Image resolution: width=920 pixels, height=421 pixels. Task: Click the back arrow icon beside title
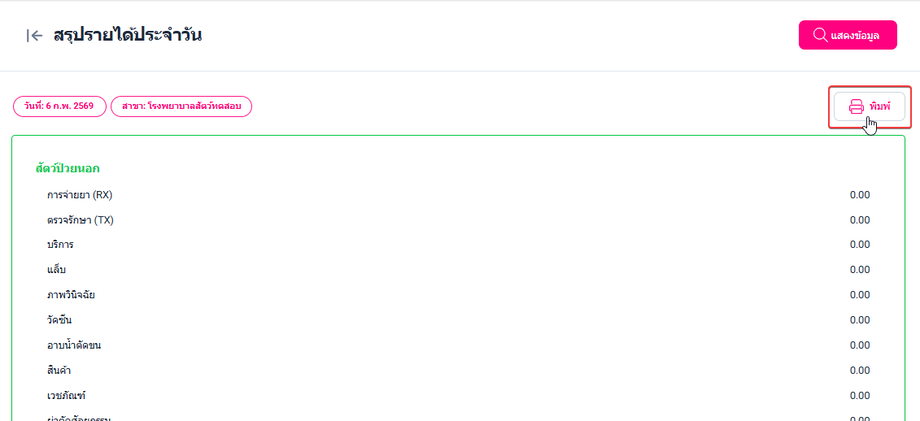click(35, 36)
